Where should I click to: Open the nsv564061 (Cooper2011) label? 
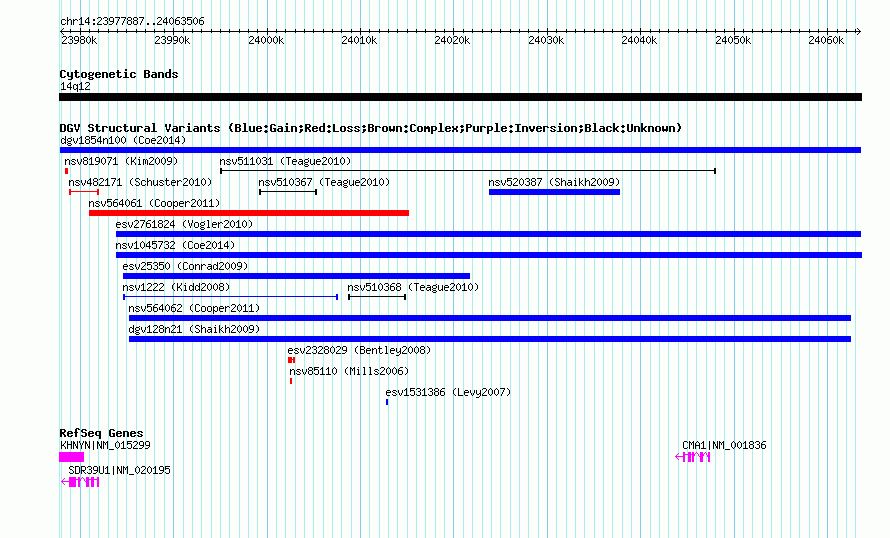(x=154, y=203)
